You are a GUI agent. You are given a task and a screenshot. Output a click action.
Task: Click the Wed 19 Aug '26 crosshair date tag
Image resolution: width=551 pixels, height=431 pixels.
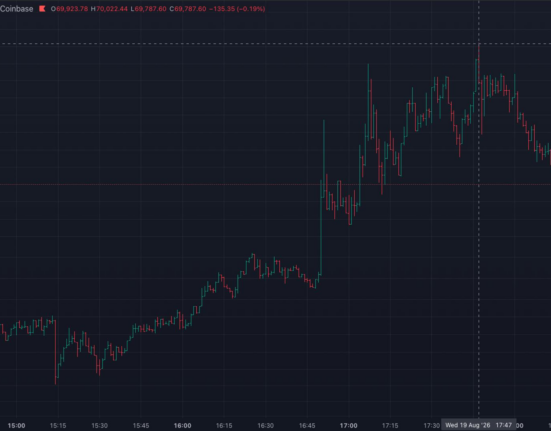coord(467,425)
